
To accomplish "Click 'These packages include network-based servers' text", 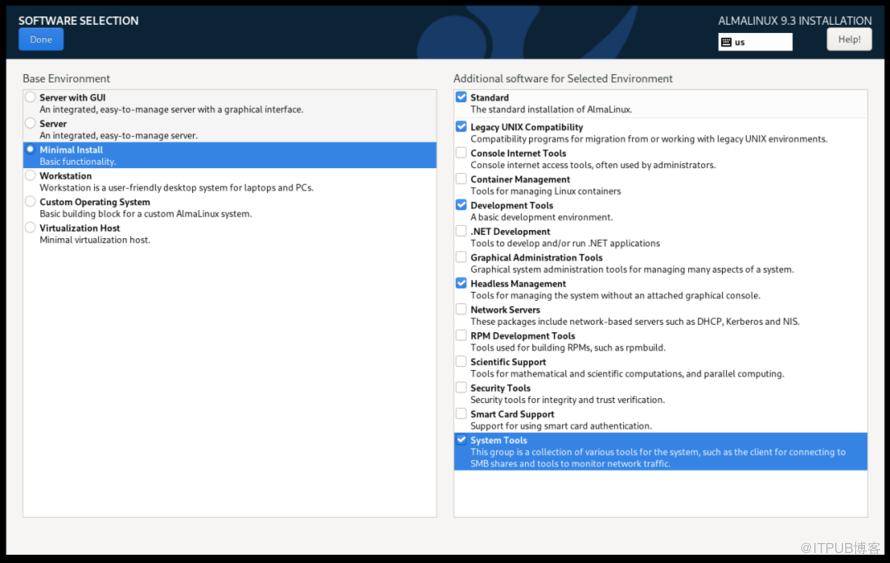I will coord(635,322).
